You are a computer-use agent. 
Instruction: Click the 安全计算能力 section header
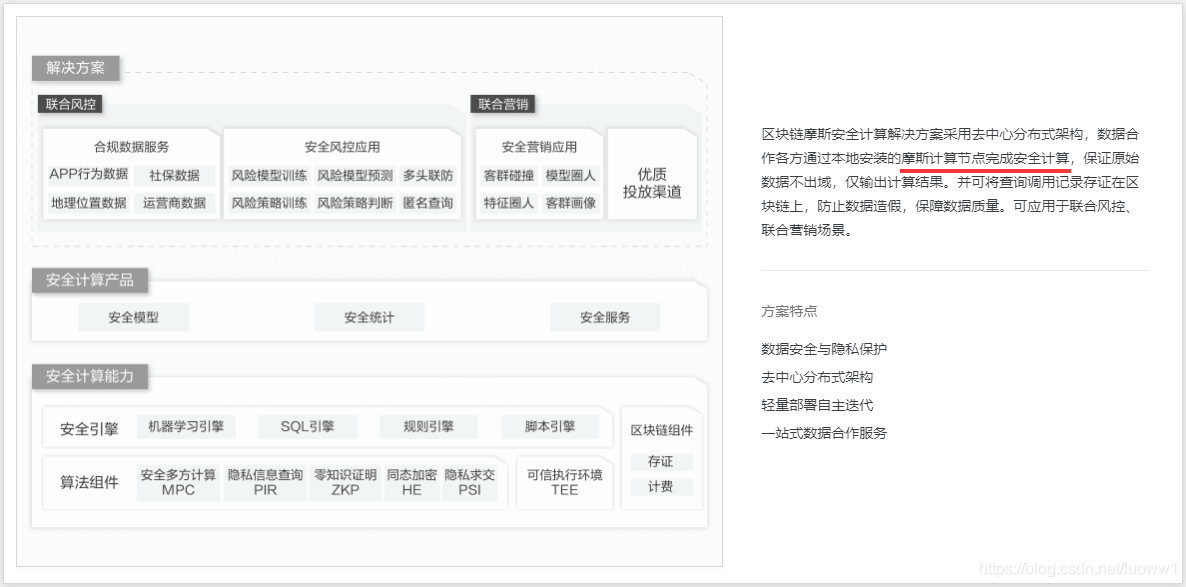90,376
